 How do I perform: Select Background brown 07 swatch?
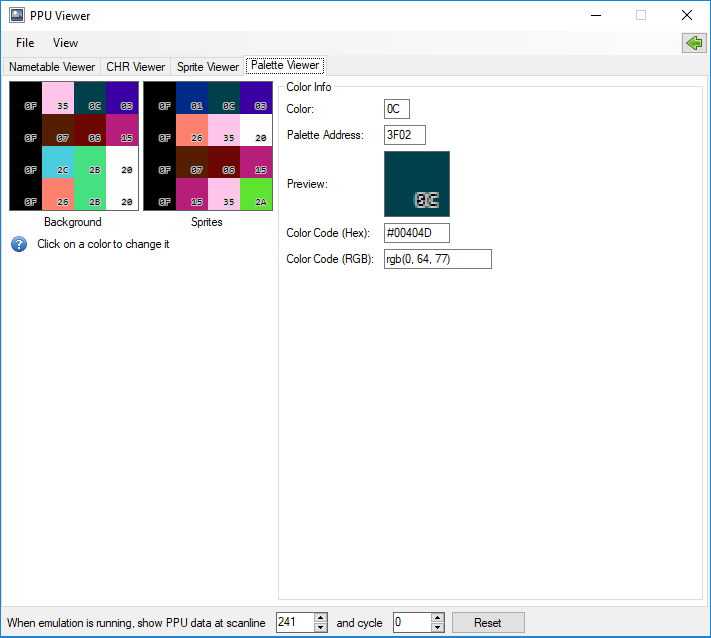pyautogui.click(x=58, y=130)
